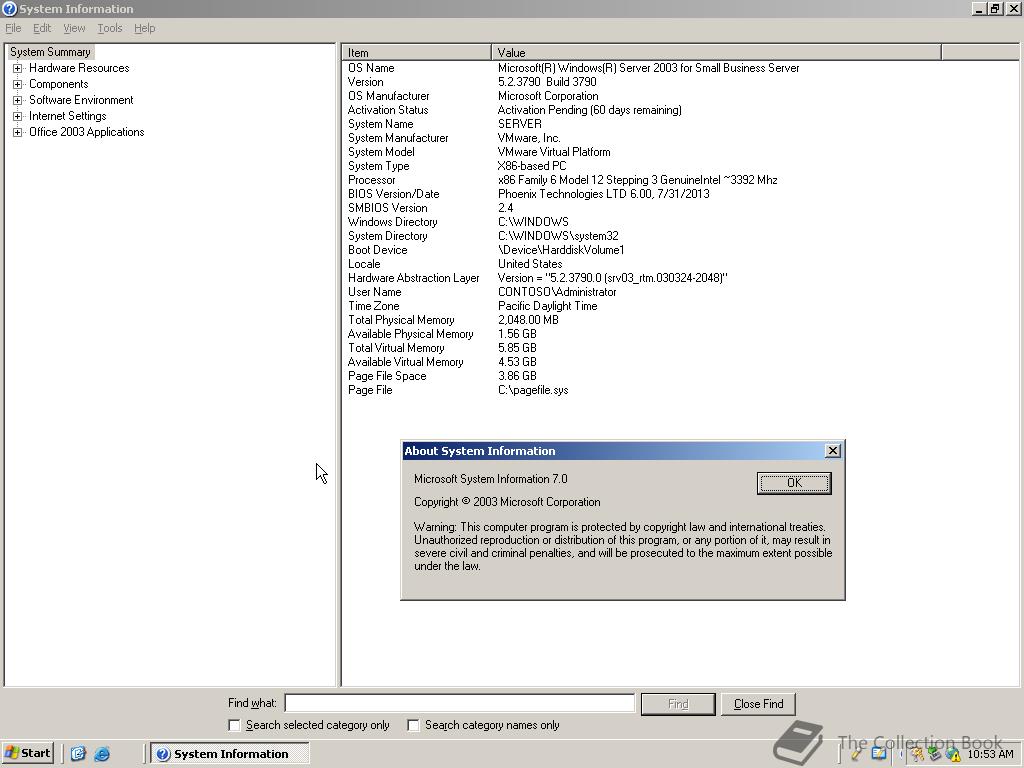This screenshot has height=768, width=1024.
Task: Click the System Information taskbar button
Action: (229, 754)
